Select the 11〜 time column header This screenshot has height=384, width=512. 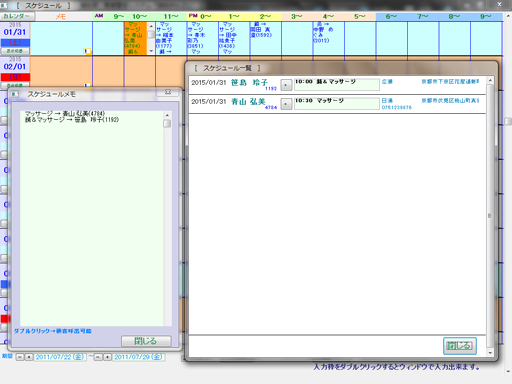171,16
